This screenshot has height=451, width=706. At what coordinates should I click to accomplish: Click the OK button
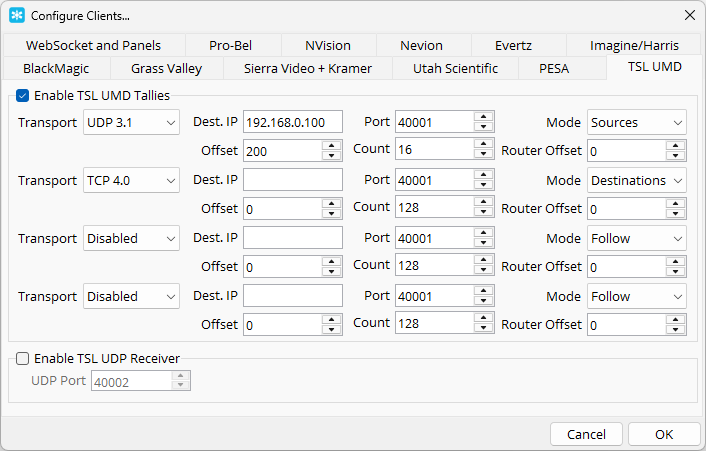[664, 434]
